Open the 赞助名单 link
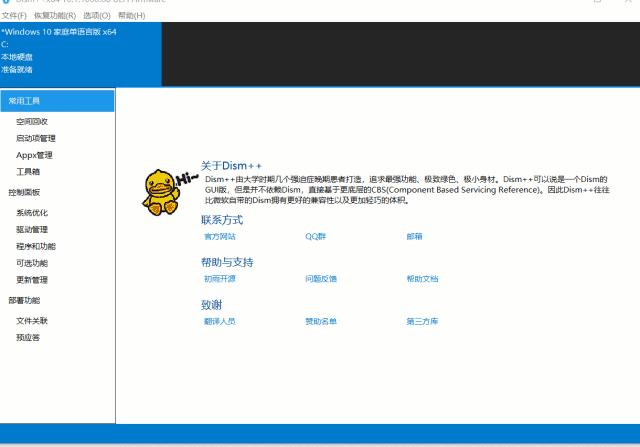 (x=321, y=321)
